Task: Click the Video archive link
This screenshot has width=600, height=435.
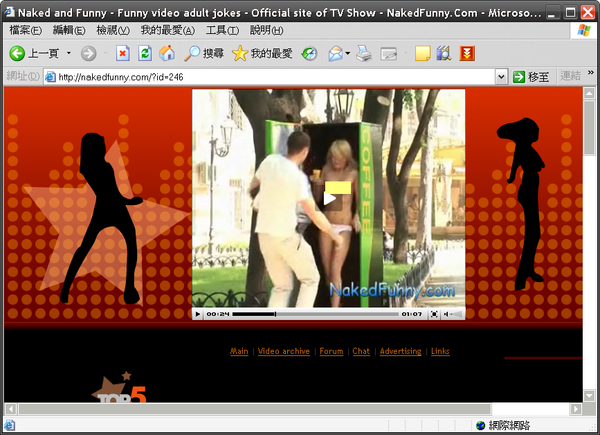Action: coord(283,351)
